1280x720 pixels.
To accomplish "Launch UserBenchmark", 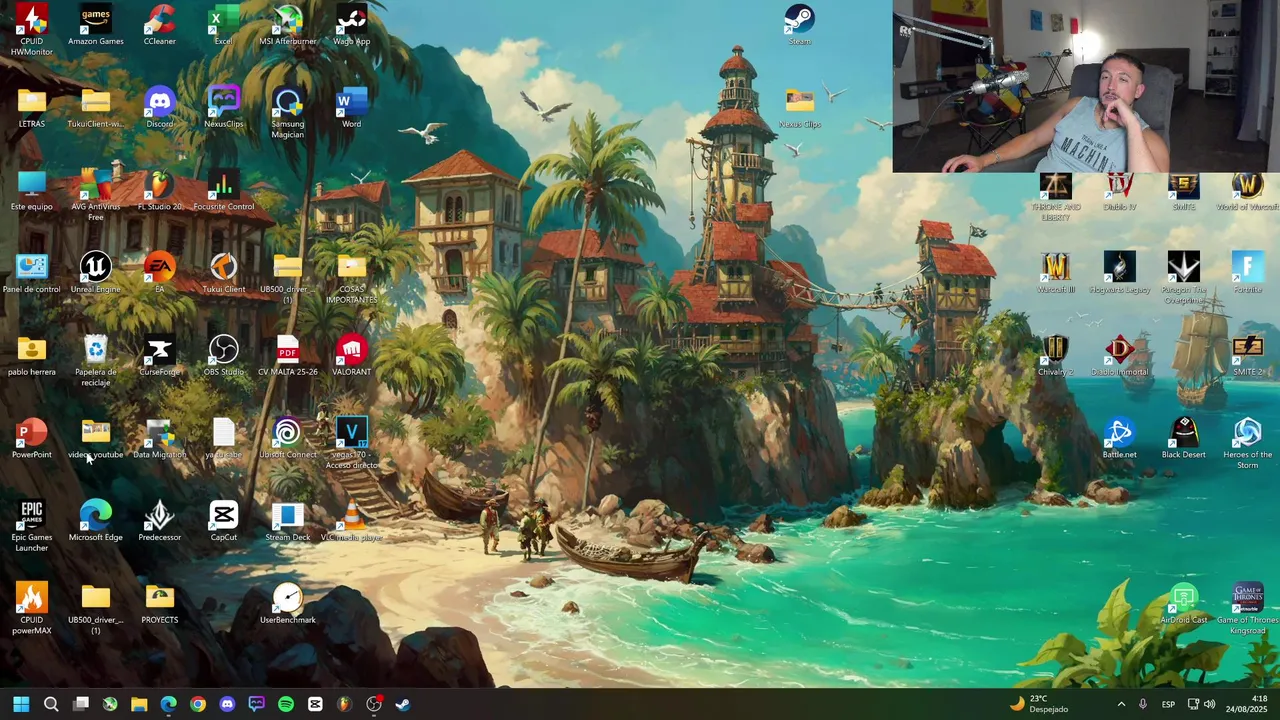I will [288, 603].
